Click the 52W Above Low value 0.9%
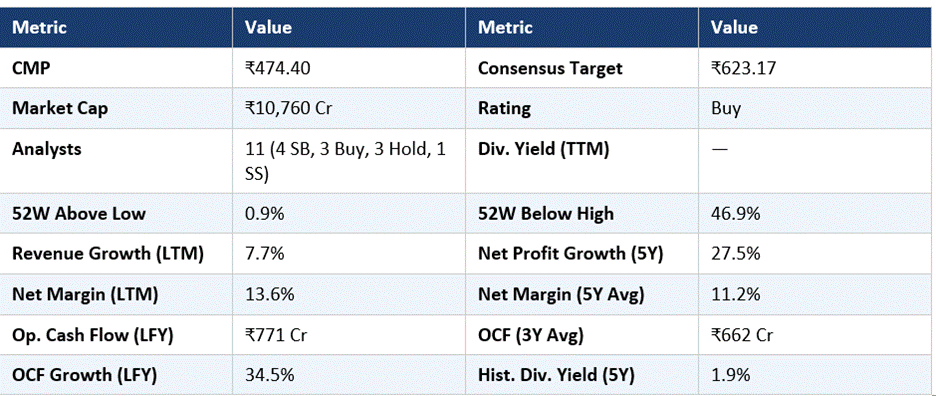The height and width of the screenshot is (396, 936). tap(264, 214)
